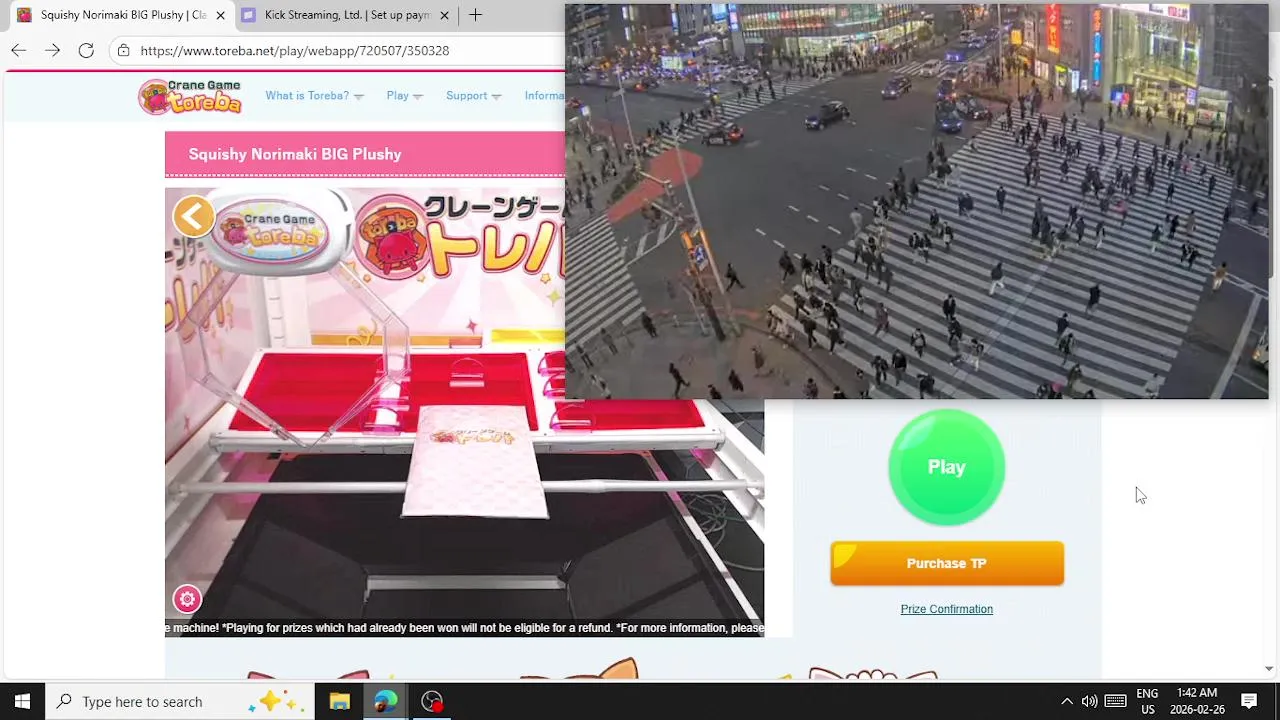Click the Shibuya crossing video overlay
Image resolution: width=1280 pixels, height=720 pixels.
coord(916,201)
